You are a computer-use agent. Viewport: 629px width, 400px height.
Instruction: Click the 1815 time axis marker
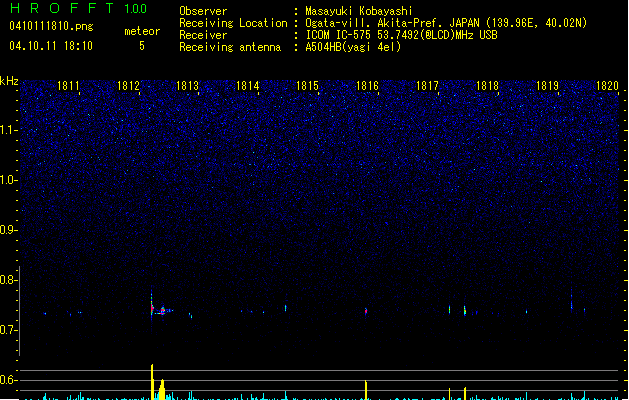pyautogui.click(x=307, y=86)
